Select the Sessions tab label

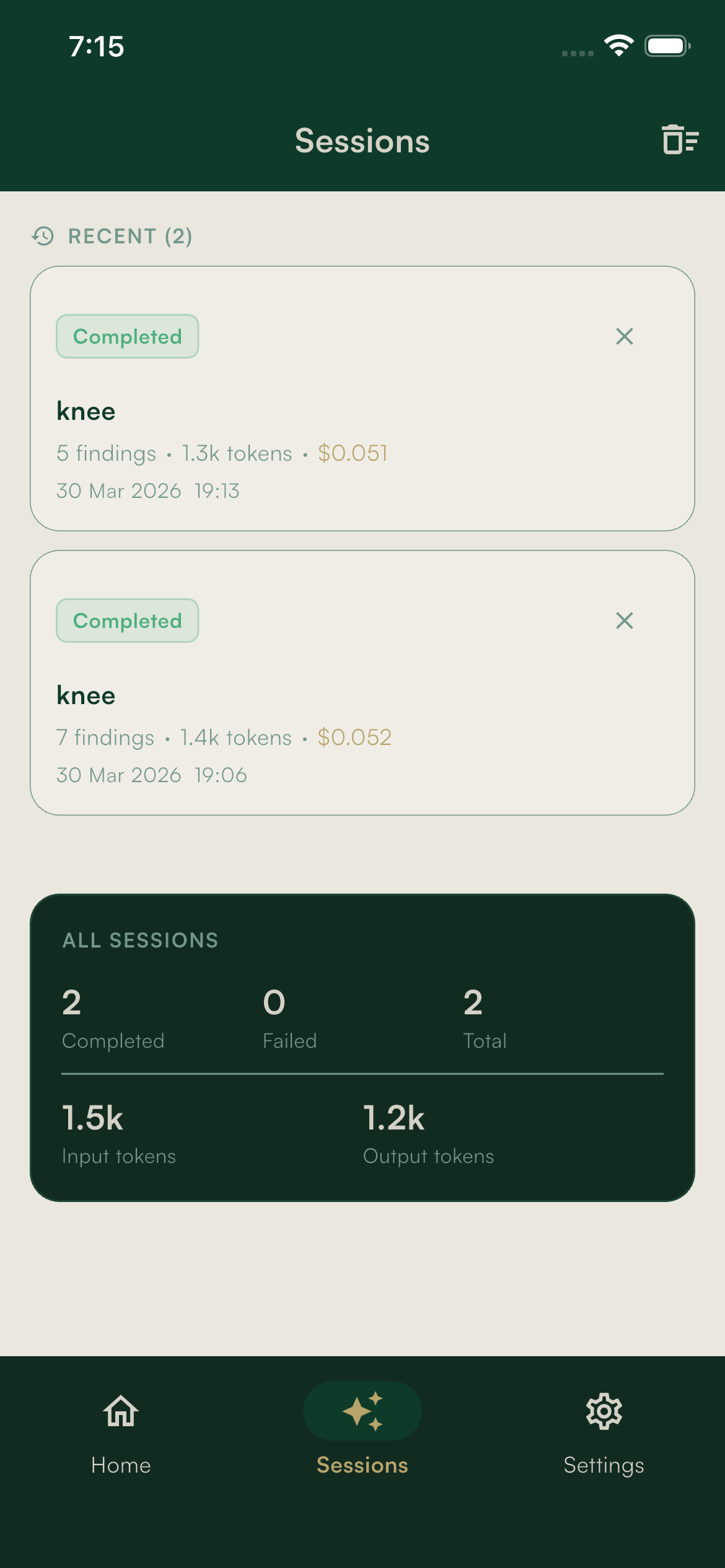coord(362,1465)
